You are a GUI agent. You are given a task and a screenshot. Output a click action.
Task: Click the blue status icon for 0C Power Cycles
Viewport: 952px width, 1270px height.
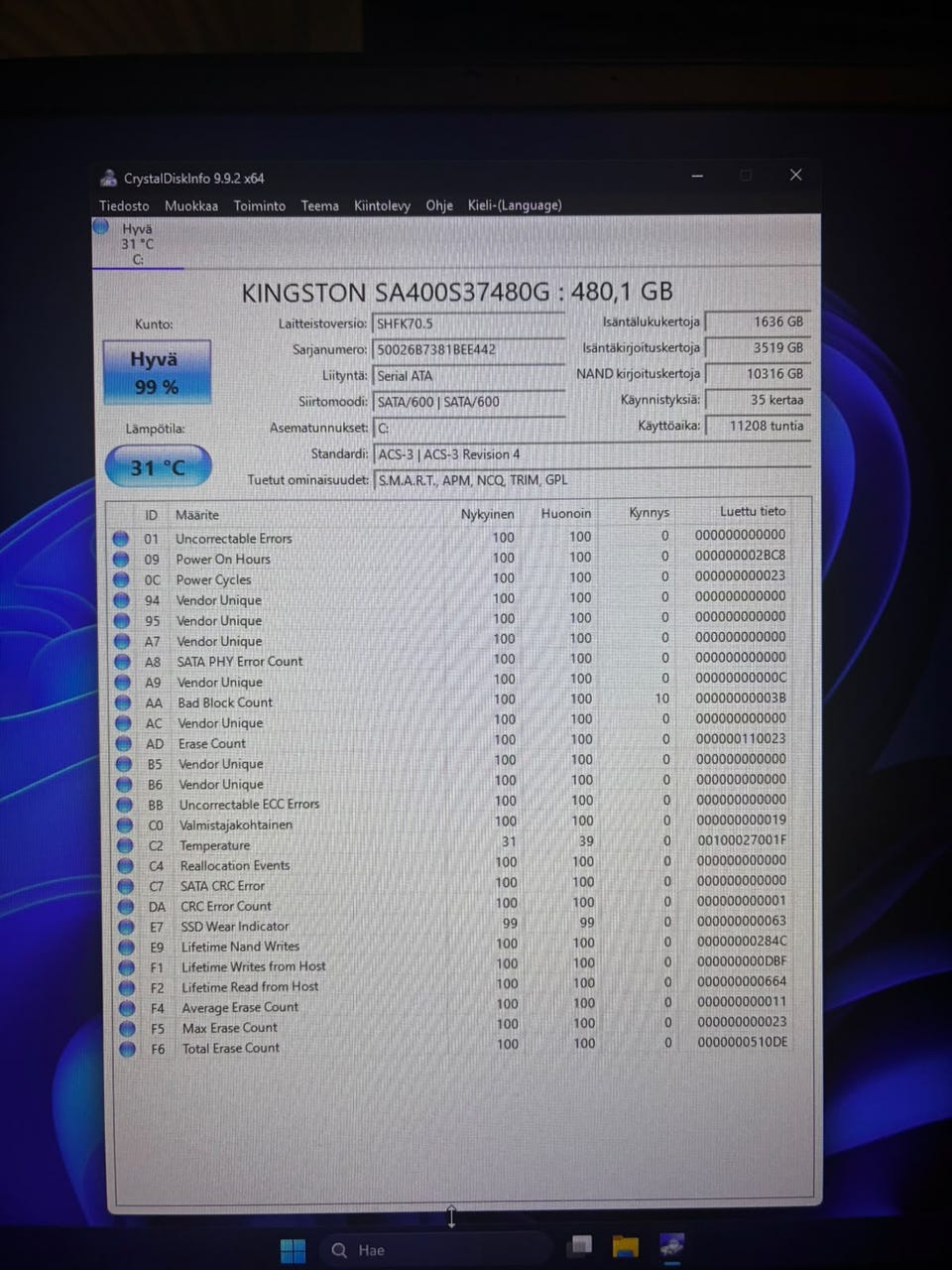tap(121, 579)
